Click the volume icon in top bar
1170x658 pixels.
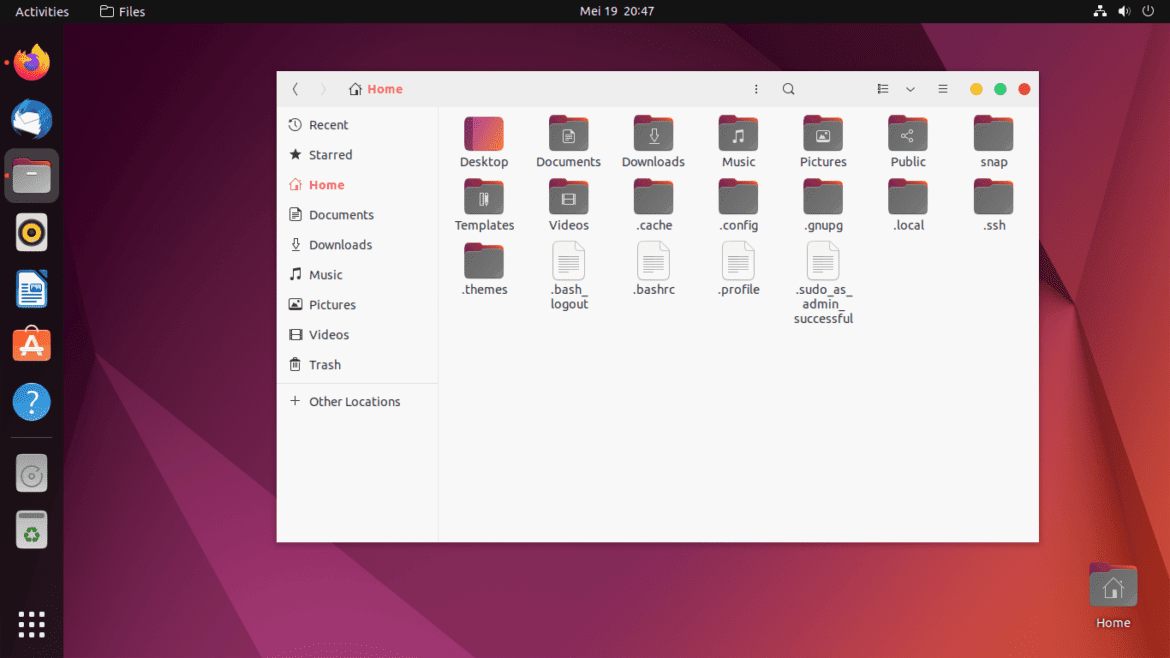[x=1124, y=11]
